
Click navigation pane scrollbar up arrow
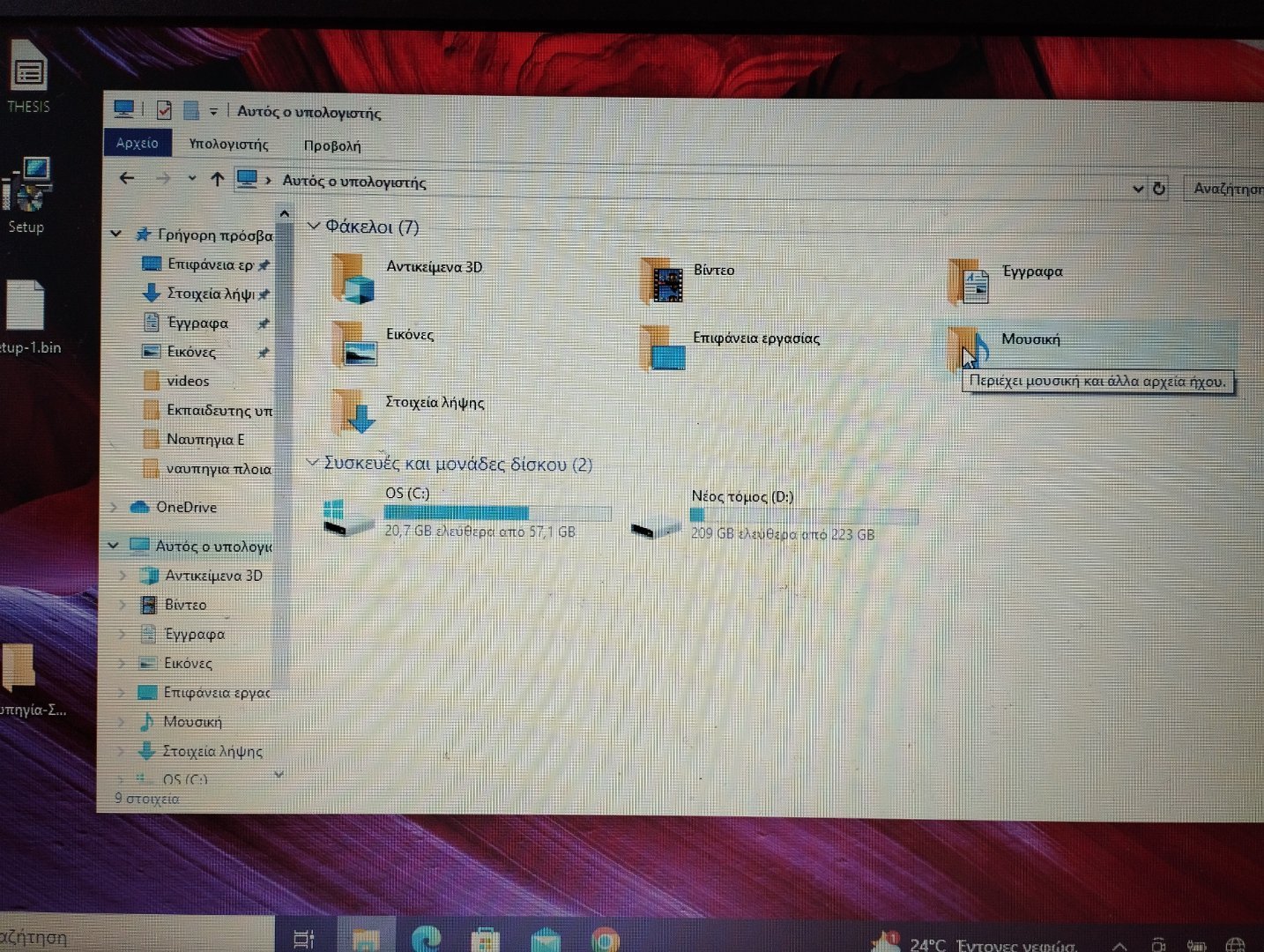[x=283, y=213]
